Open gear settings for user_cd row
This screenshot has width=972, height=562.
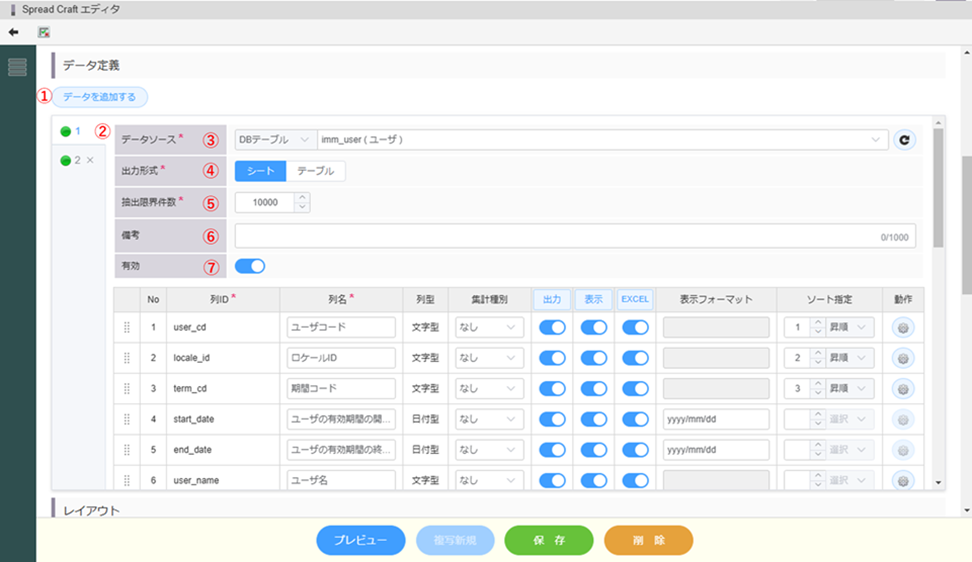[903, 327]
